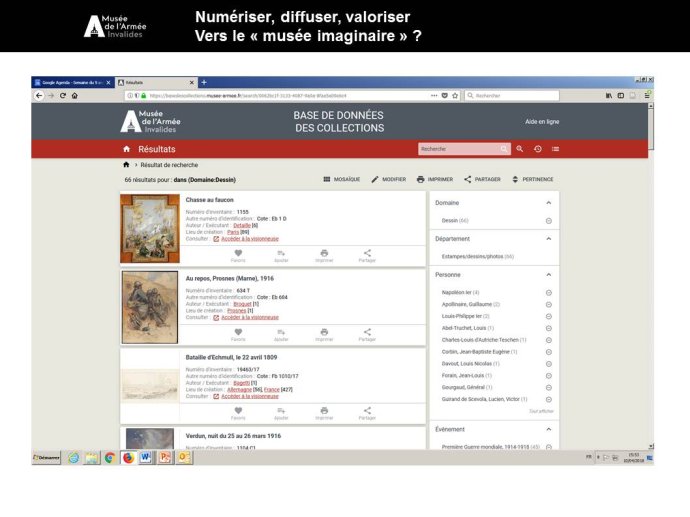This screenshot has width=690, height=517.
Task: Select the Résultats browser tab
Action: pos(155,82)
